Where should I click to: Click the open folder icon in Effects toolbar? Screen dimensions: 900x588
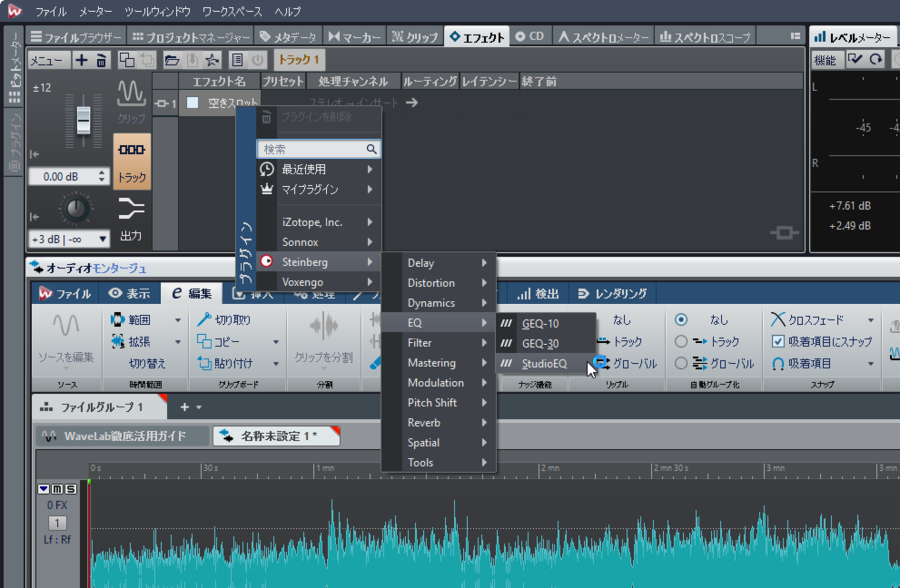[x=172, y=60]
